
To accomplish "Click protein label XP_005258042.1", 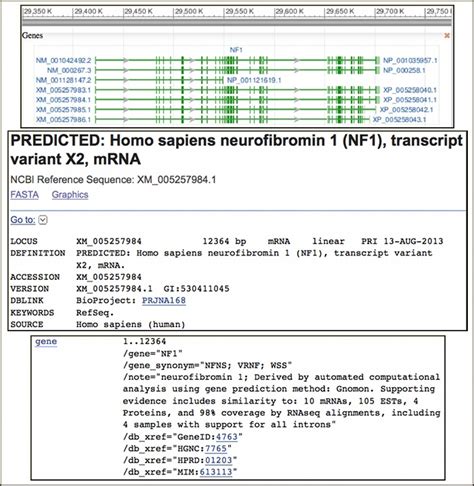I will point(407,110).
